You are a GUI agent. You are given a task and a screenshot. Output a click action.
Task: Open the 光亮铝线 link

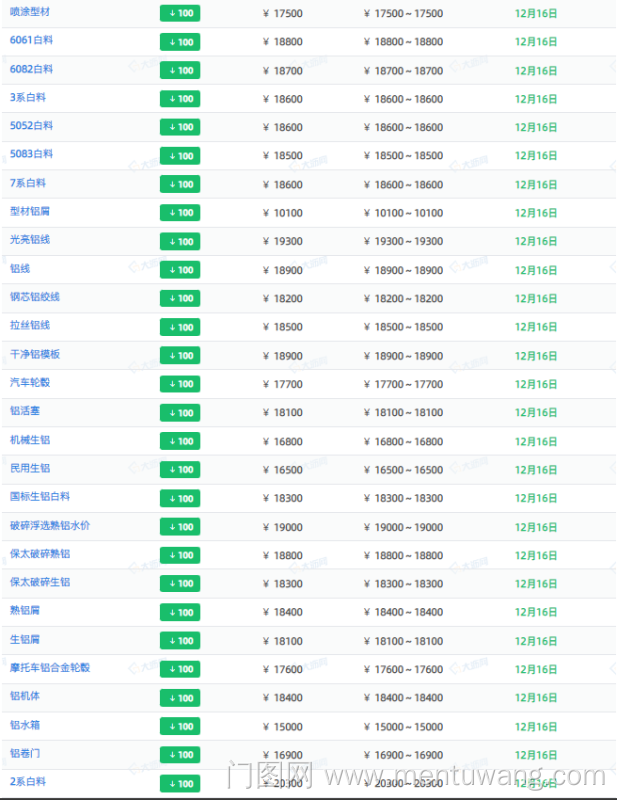[x=30, y=240]
